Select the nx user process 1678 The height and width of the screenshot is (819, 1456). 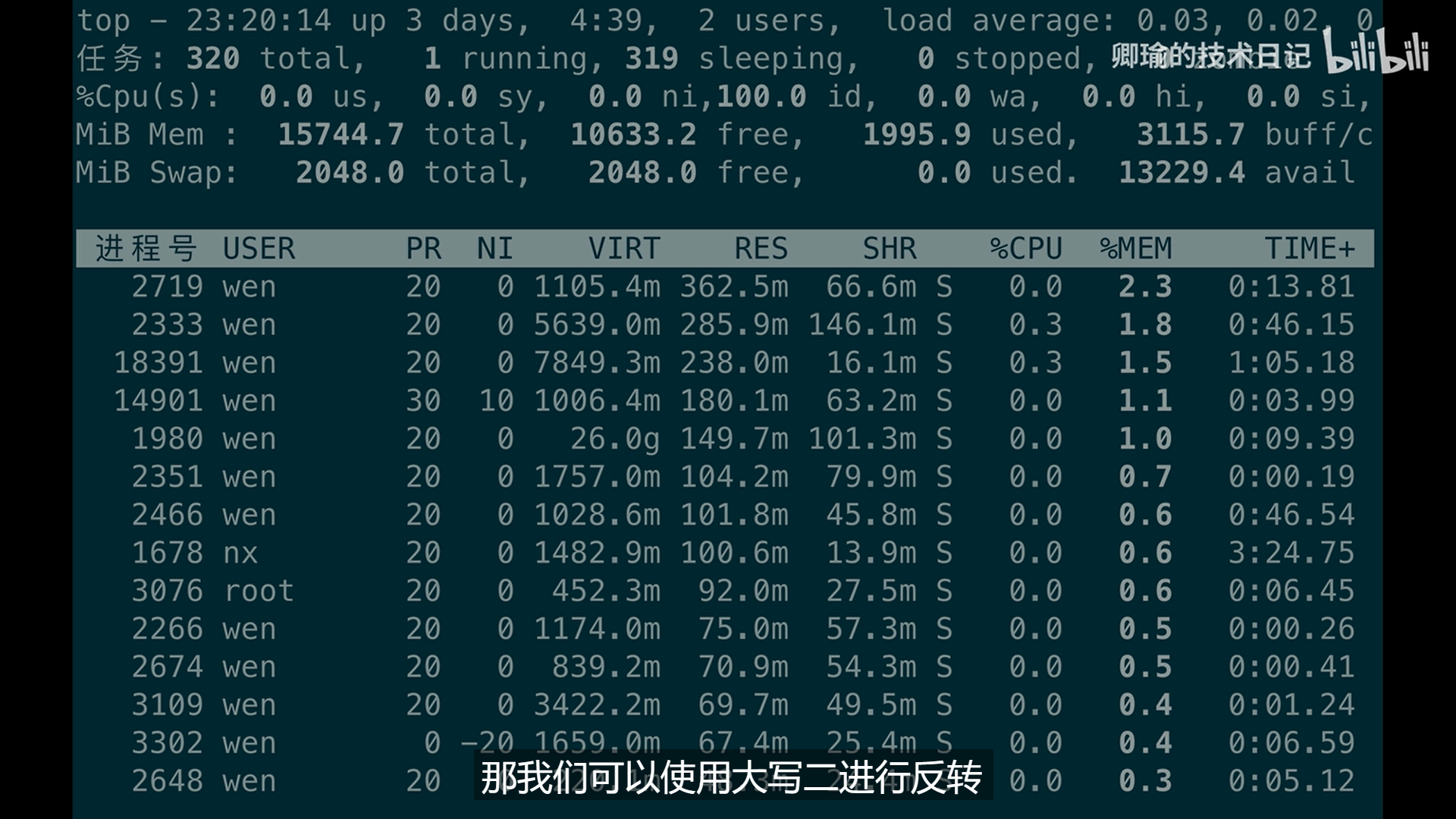coord(168,553)
